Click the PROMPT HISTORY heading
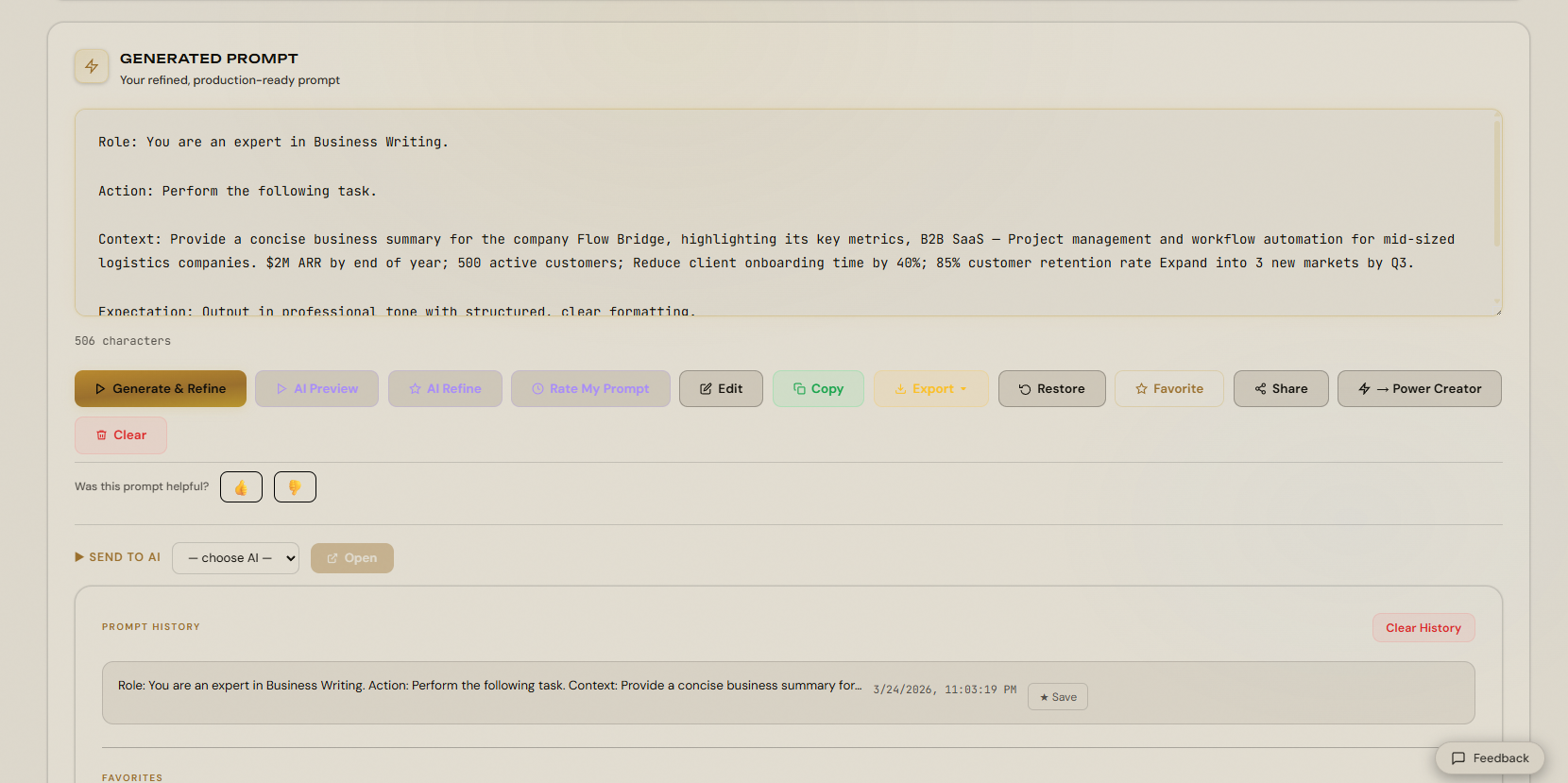 pyautogui.click(x=151, y=627)
